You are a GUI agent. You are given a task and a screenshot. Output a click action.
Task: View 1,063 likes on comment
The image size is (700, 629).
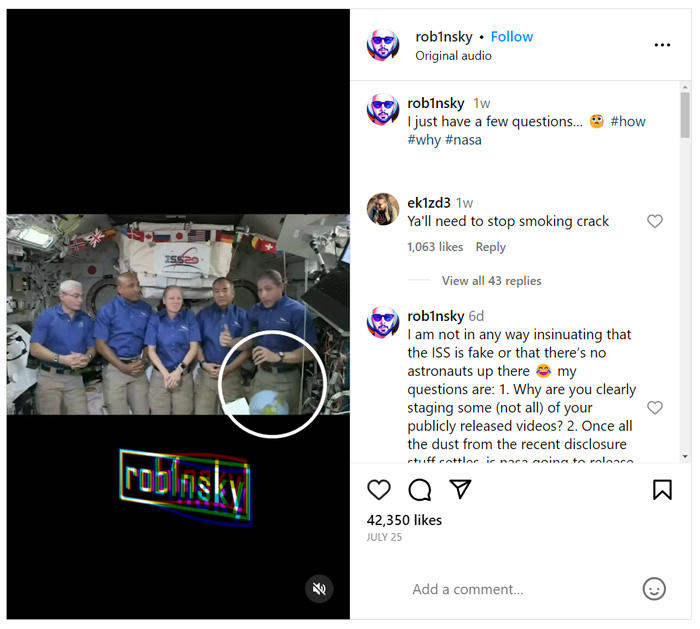tap(435, 247)
